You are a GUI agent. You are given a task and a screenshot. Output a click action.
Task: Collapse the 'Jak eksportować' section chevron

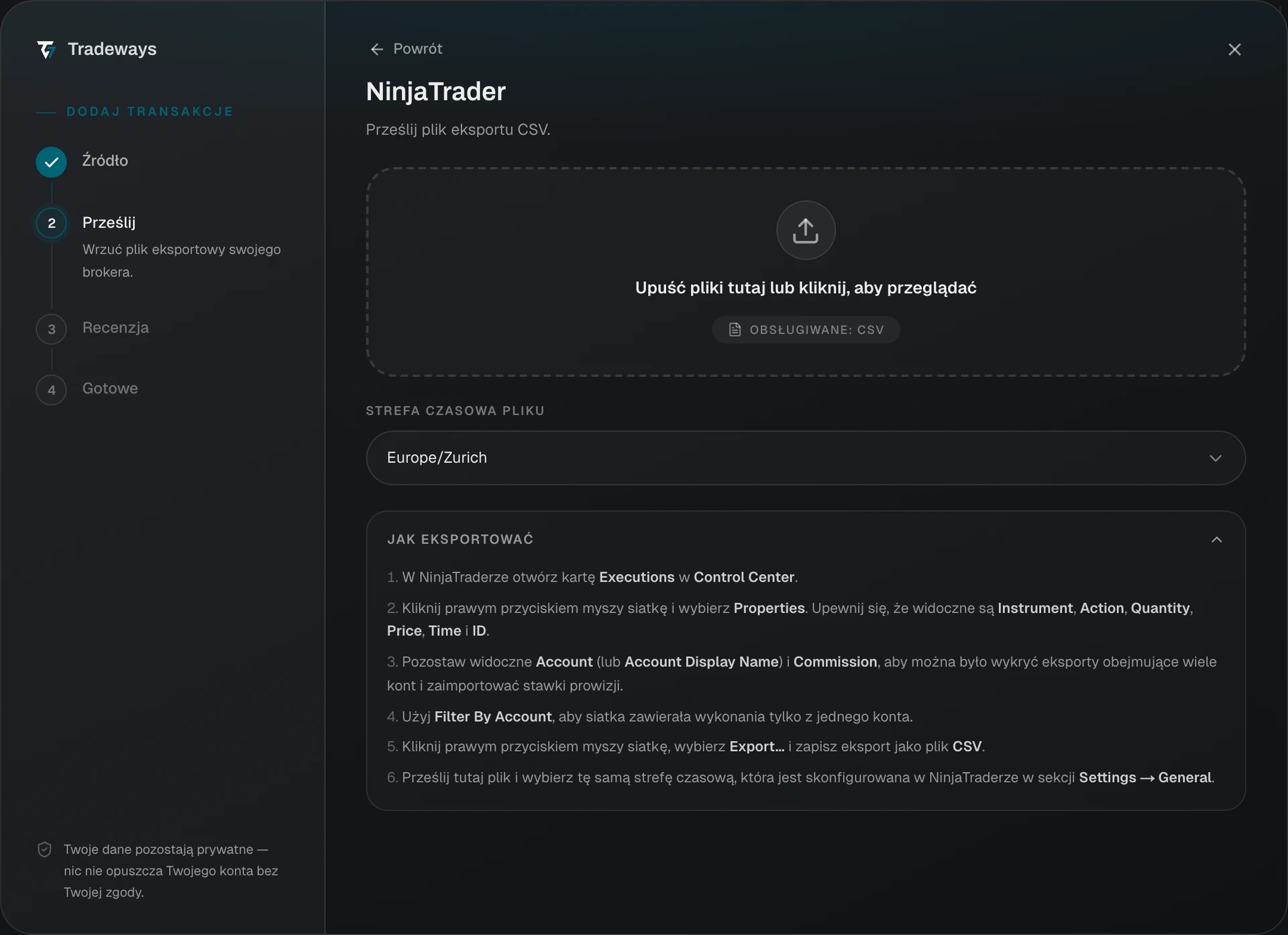point(1217,540)
